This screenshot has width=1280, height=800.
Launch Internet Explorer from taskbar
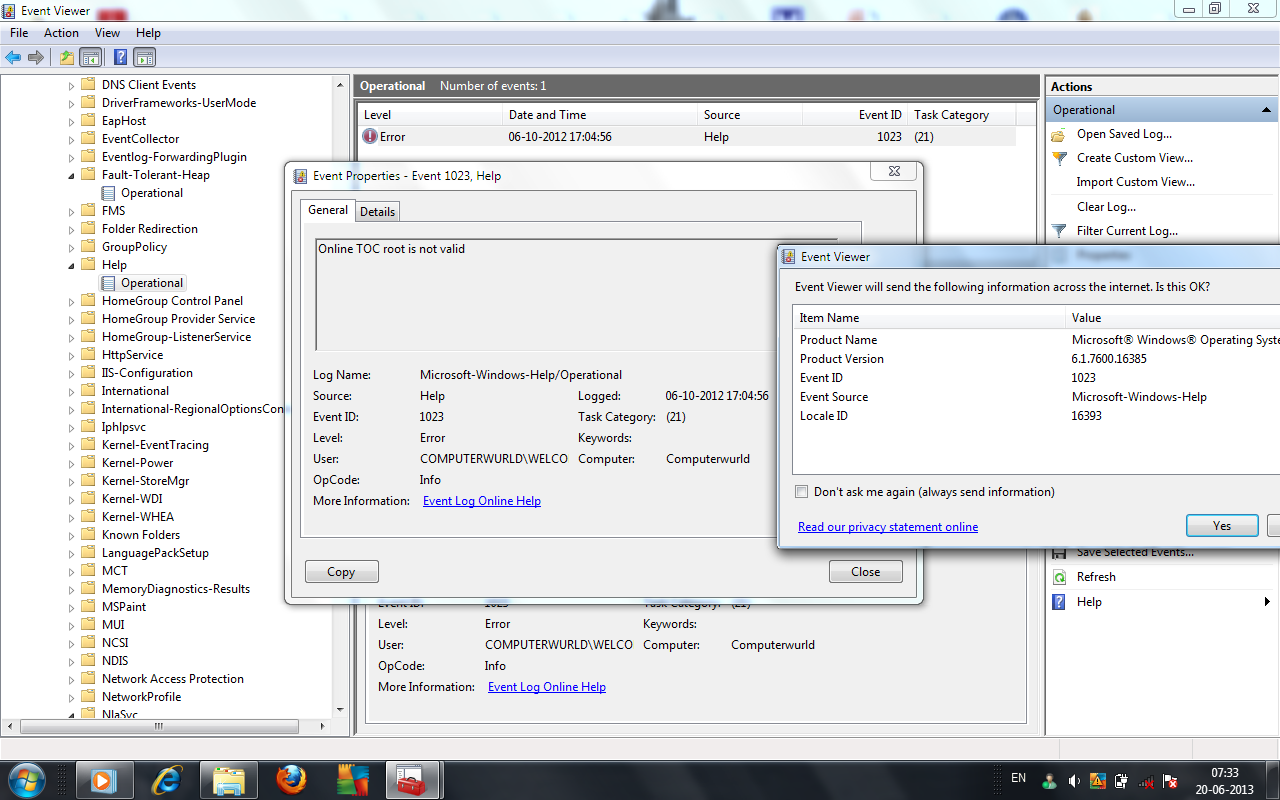pos(167,779)
